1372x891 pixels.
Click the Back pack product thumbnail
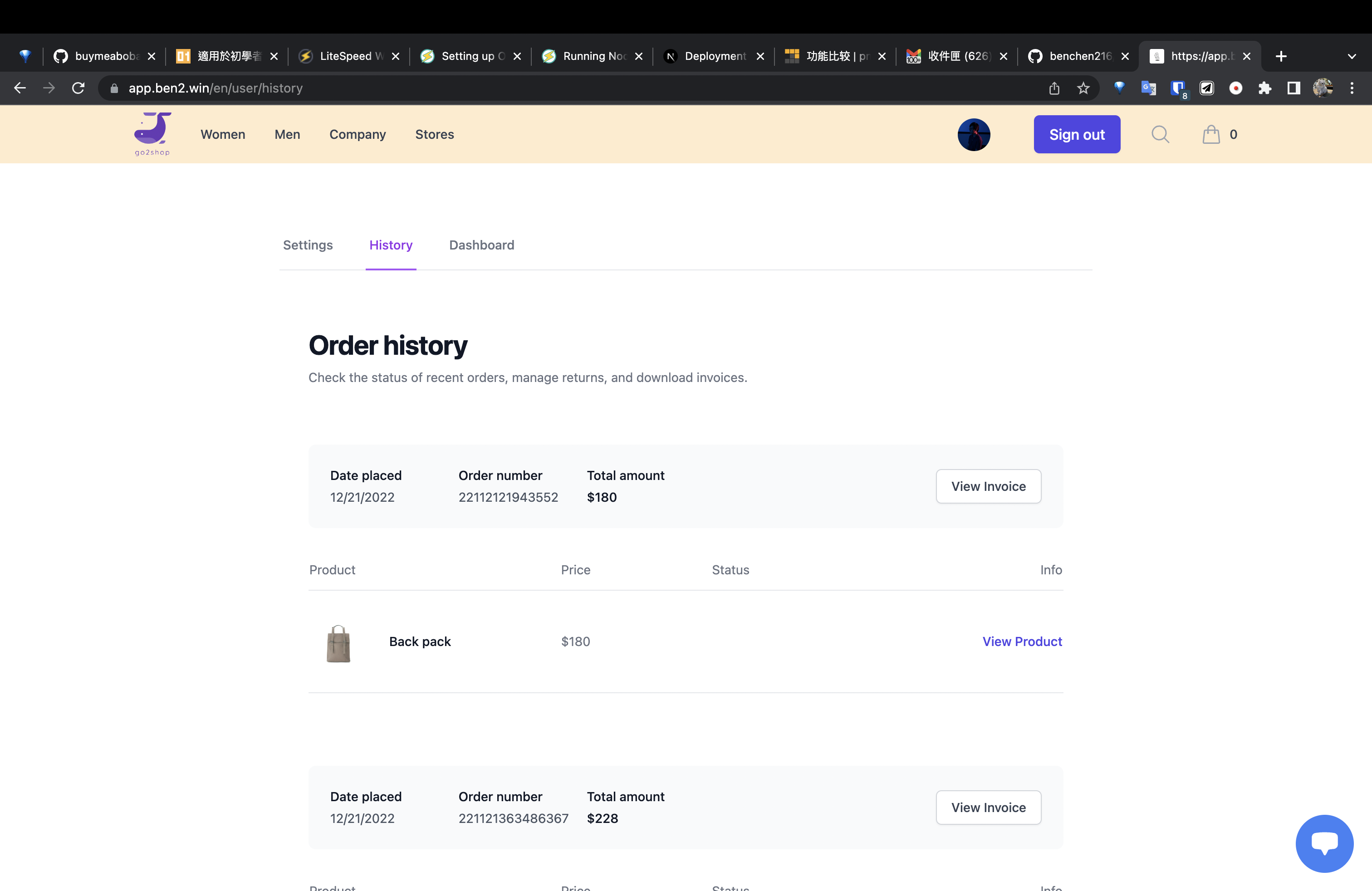tap(338, 643)
